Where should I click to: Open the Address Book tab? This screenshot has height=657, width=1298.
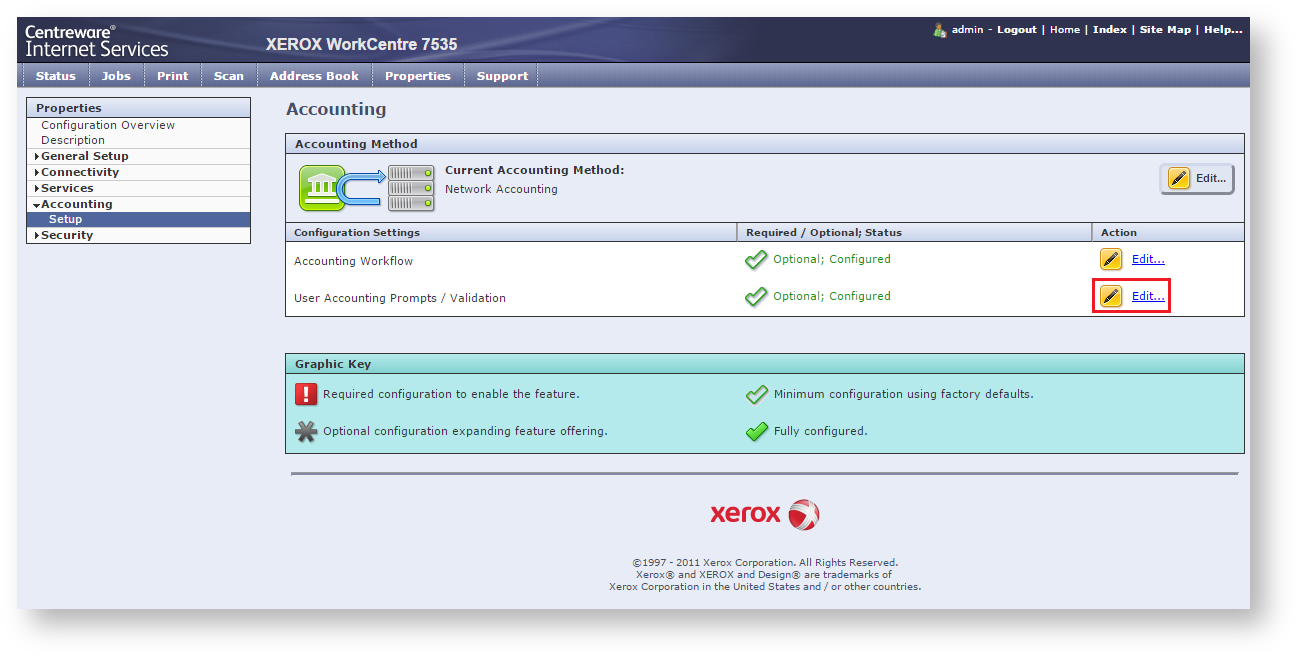(x=314, y=76)
